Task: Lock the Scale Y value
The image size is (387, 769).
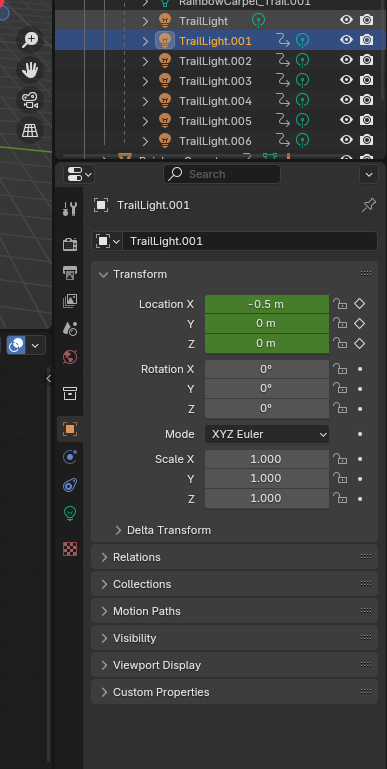Action: [x=340, y=478]
